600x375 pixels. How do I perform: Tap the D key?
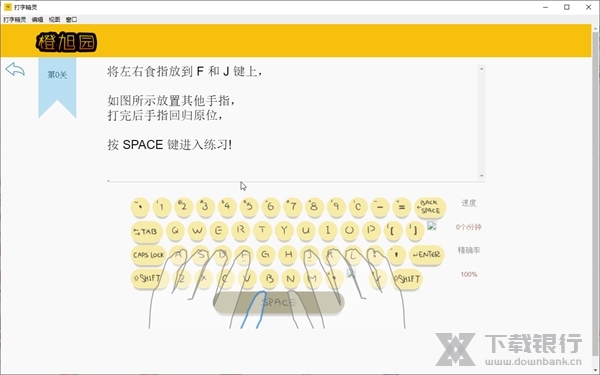tap(222, 254)
